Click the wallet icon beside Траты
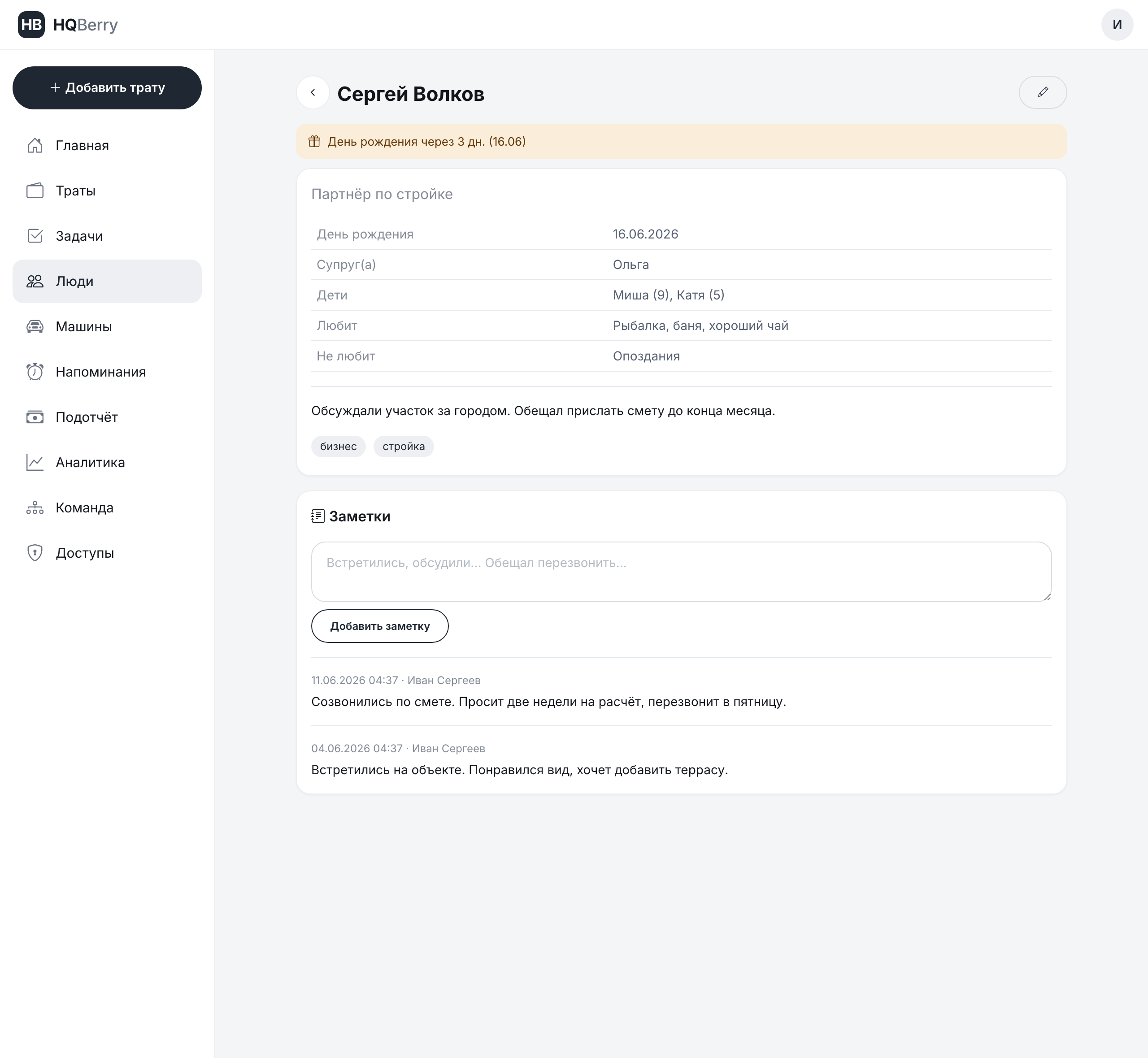The image size is (1148, 1058). click(35, 191)
